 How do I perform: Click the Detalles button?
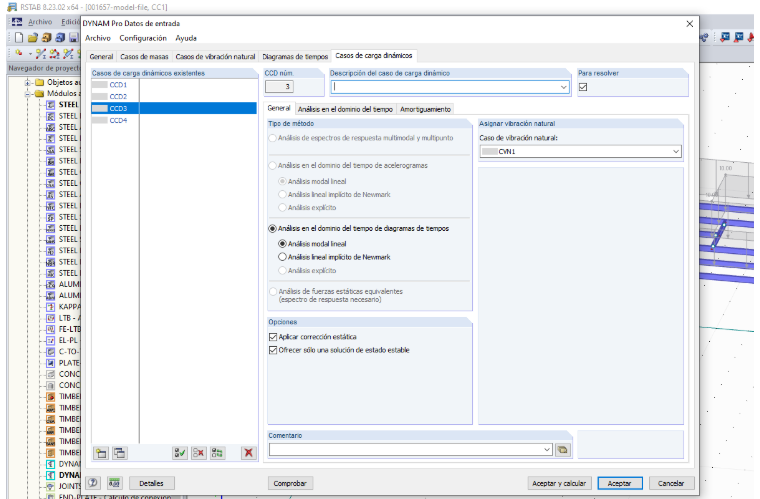pos(151,483)
